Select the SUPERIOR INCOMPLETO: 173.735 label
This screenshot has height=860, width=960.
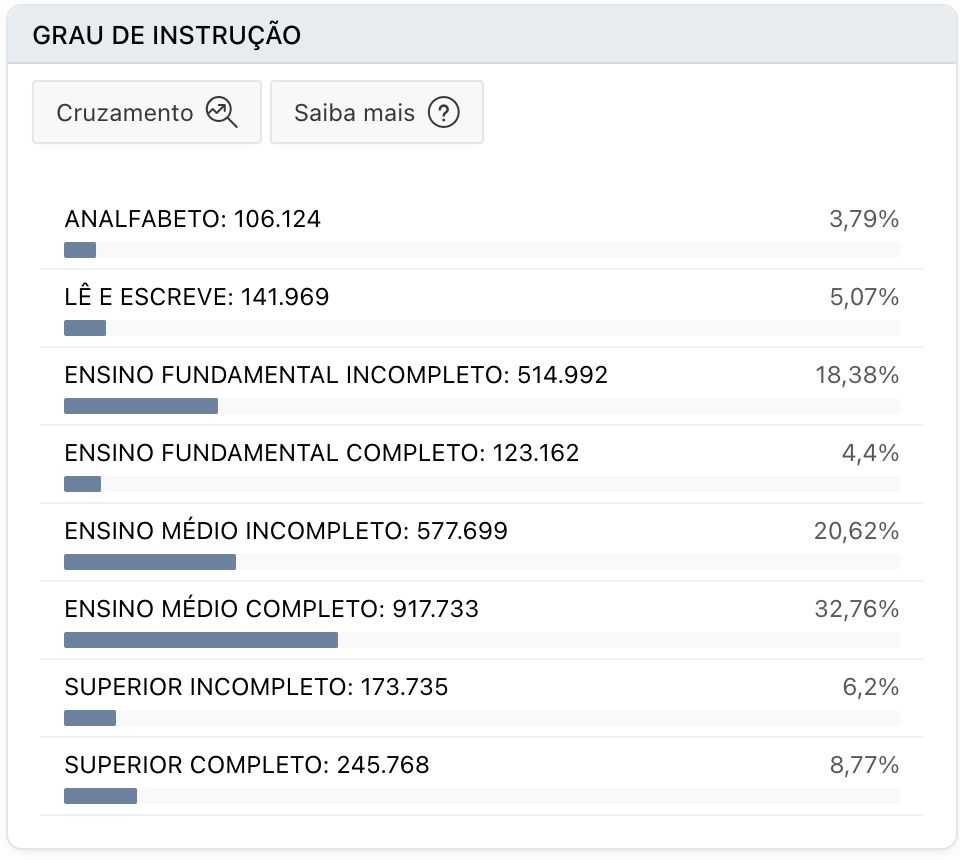click(256, 687)
